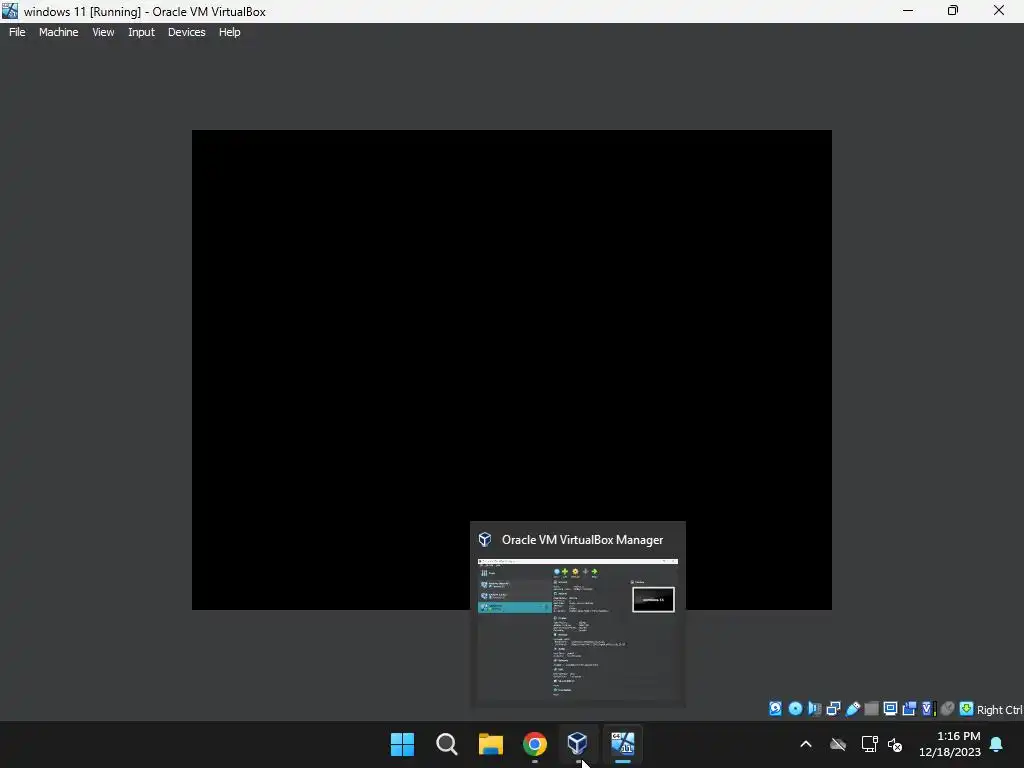The height and width of the screenshot is (768, 1024).
Task: Click the audio status bar icon
Action: (x=814, y=709)
